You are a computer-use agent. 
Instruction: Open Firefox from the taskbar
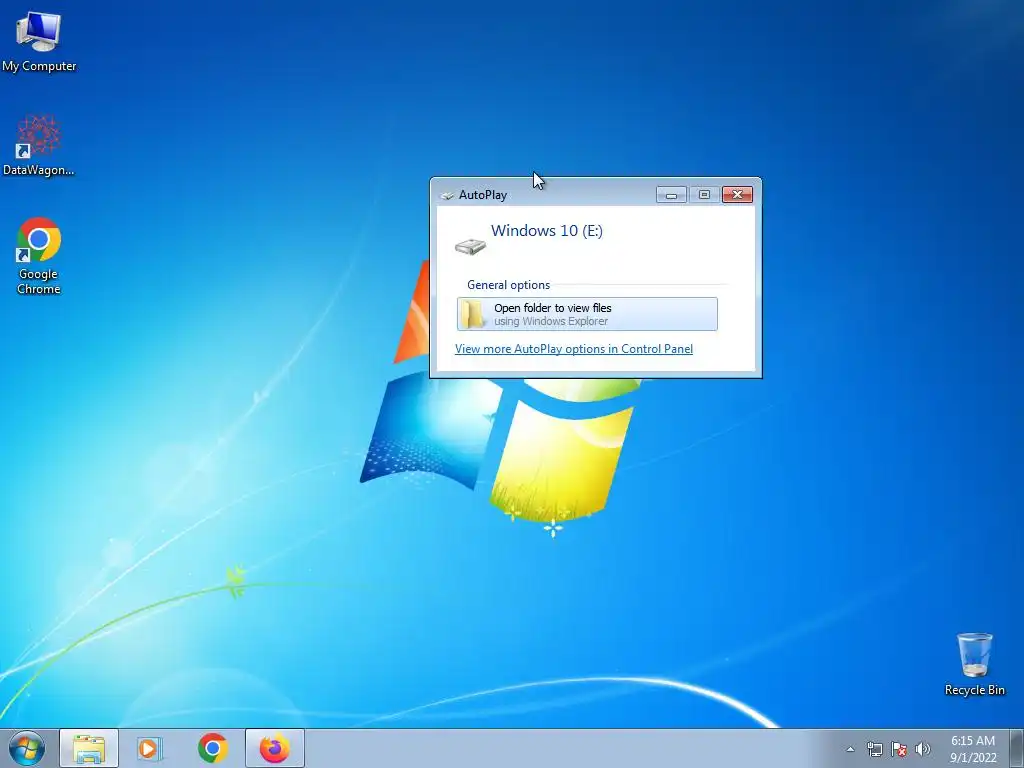coord(275,748)
